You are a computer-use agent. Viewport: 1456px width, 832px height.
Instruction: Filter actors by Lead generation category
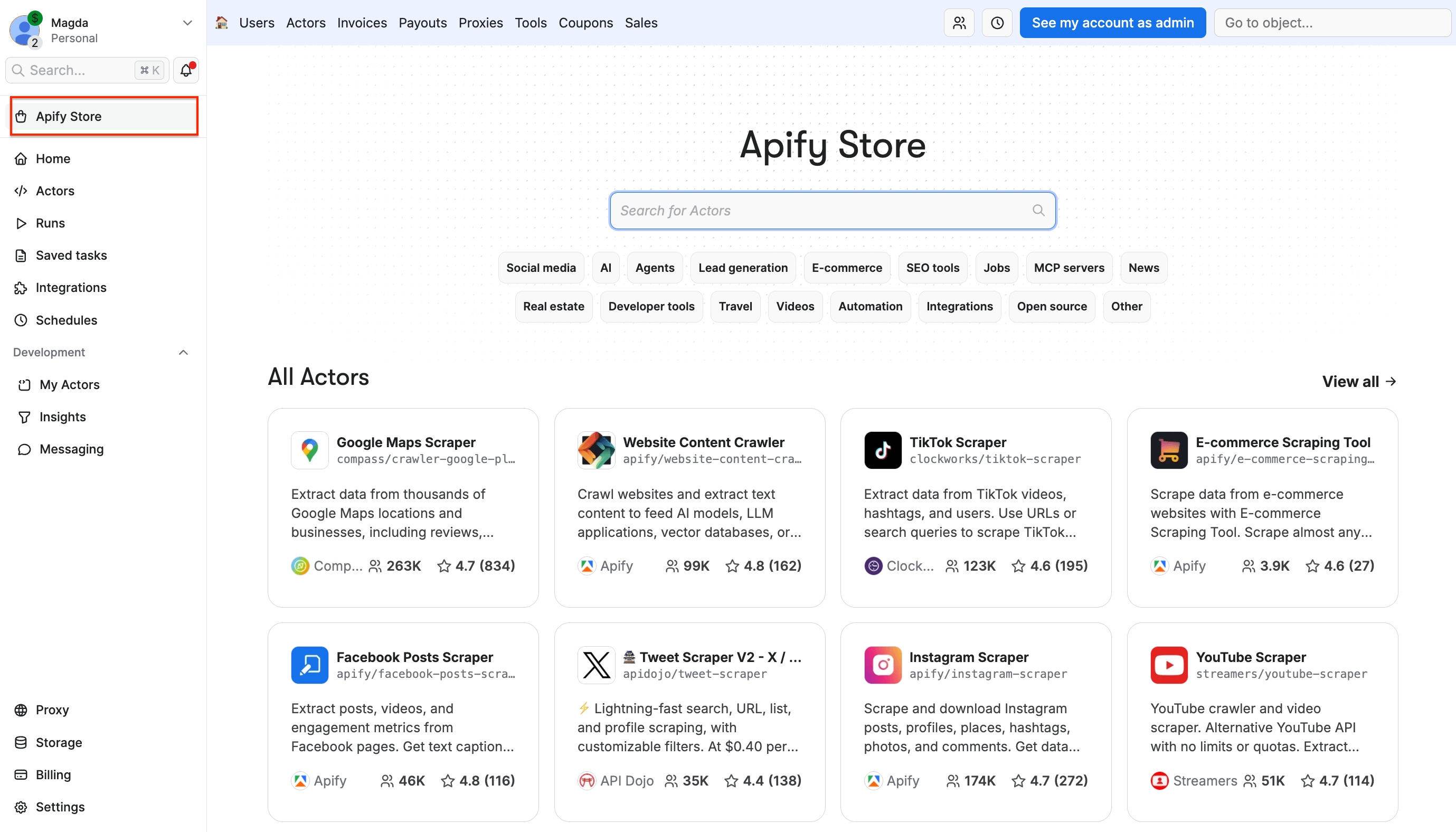pyautogui.click(x=742, y=268)
